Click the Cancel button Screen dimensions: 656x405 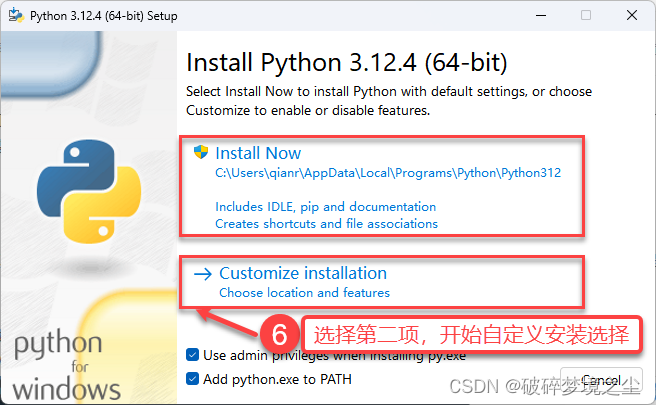click(x=601, y=380)
